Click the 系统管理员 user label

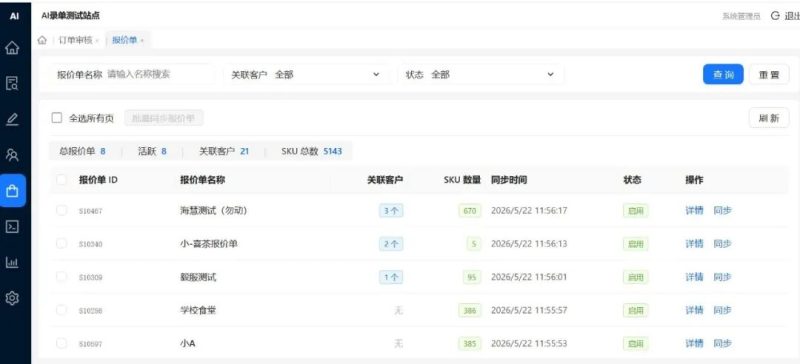tap(741, 16)
